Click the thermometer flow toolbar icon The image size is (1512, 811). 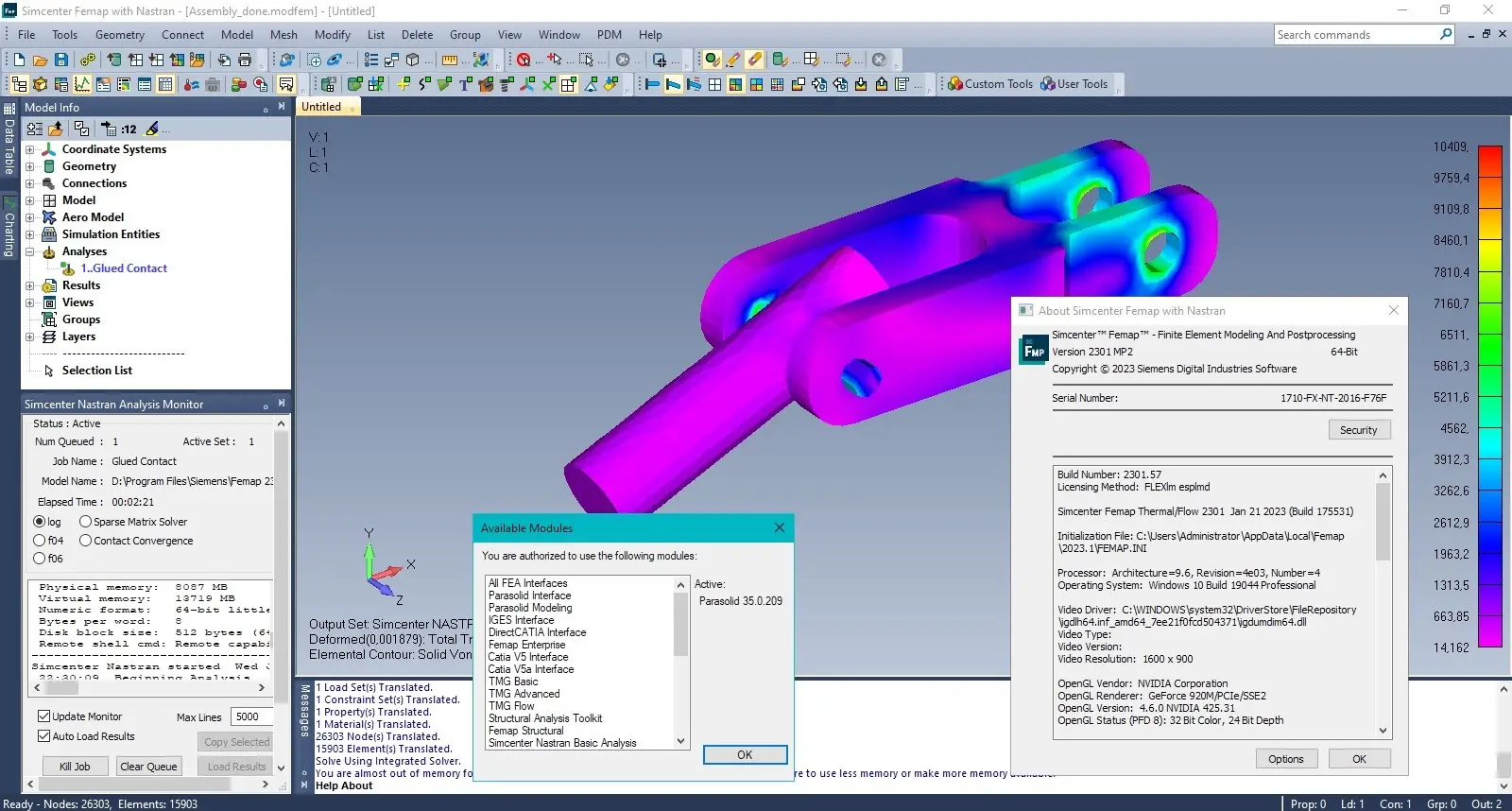click(191, 84)
